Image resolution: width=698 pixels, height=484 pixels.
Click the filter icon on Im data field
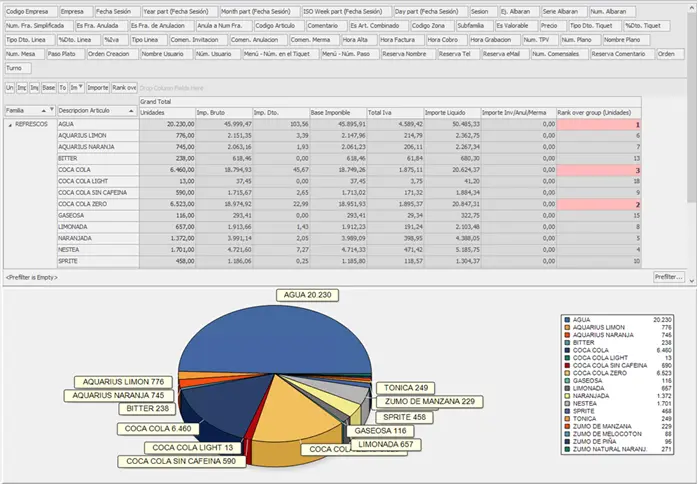(x=79, y=88)
